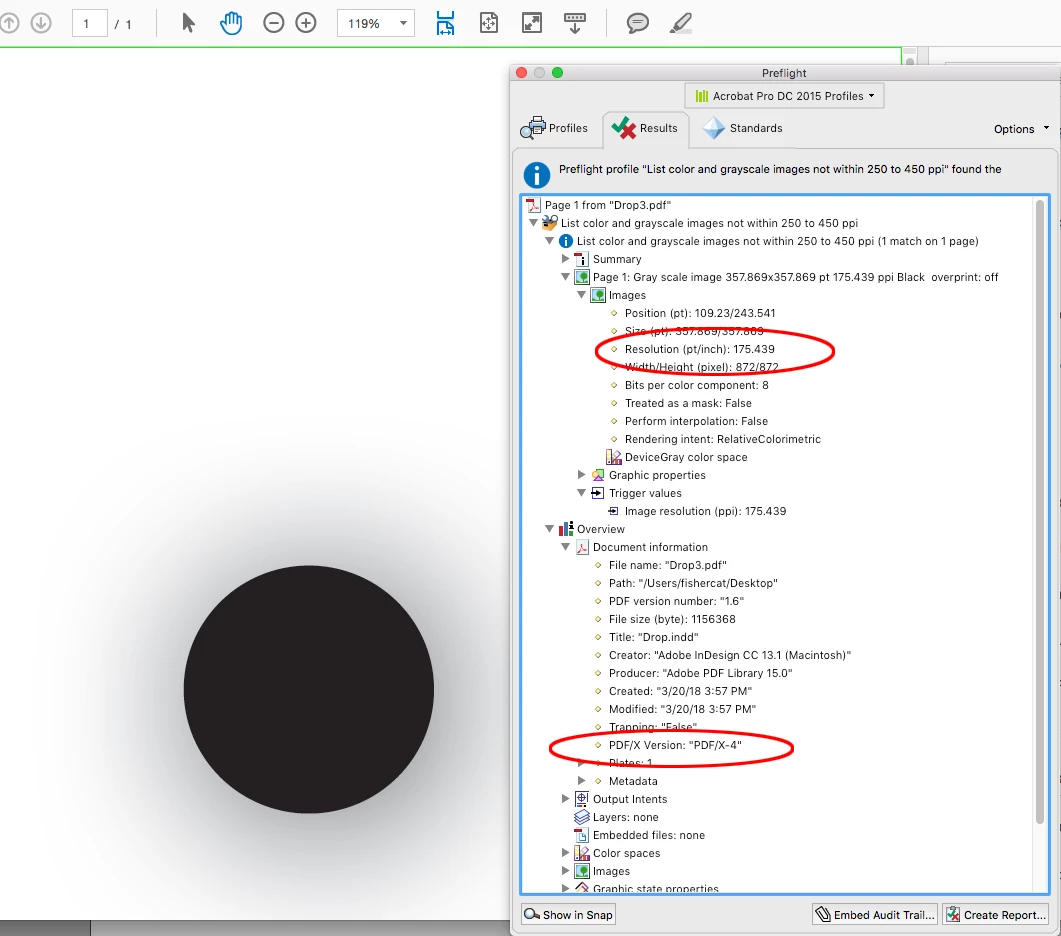Screen dimensions: 1061x936
Task: Open the 119% zoom level dropdown
Action: pyautogui.click(x=376, y=24)
